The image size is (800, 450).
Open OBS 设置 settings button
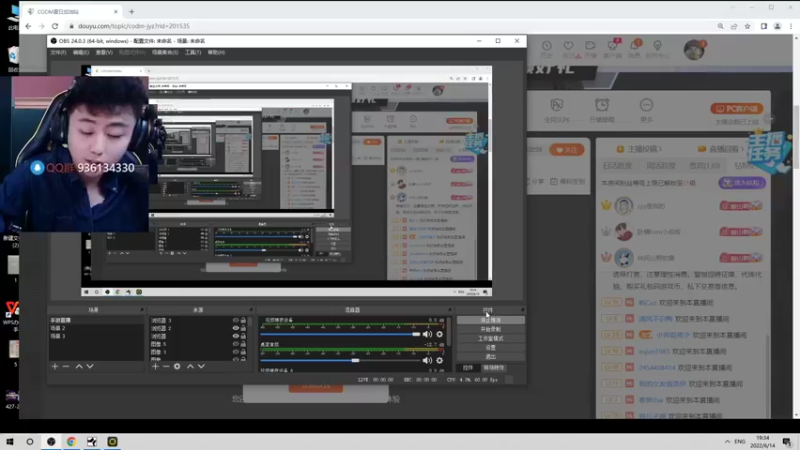[x=490, y=347]
